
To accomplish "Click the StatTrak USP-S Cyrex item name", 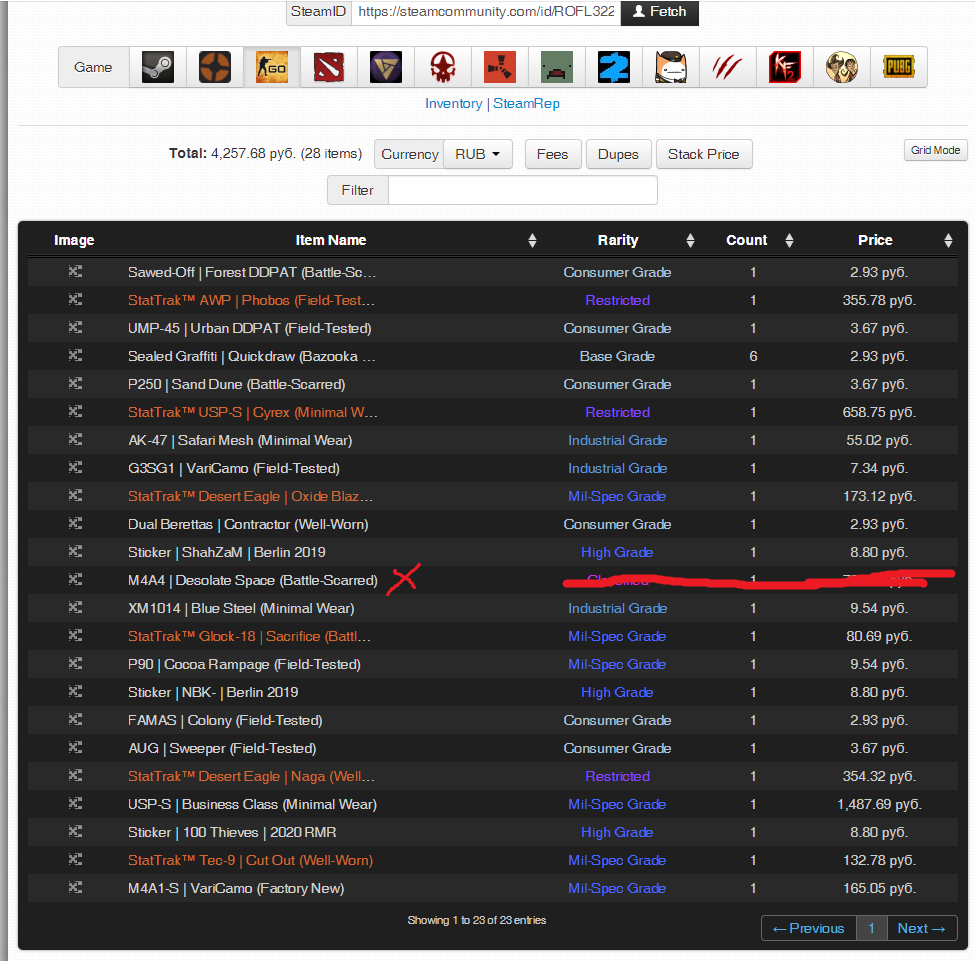I will pos(252,412).
